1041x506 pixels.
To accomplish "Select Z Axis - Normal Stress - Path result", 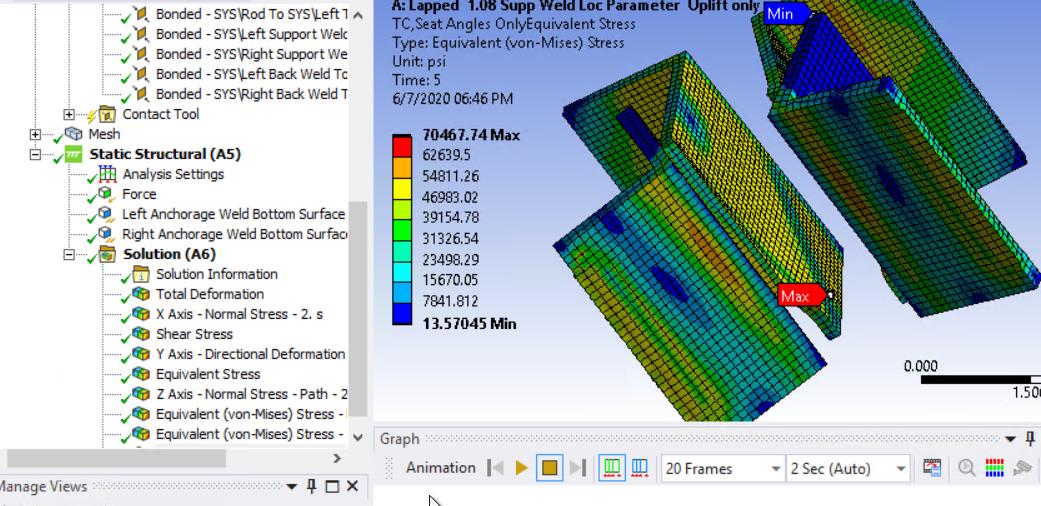I will point(251,393).
